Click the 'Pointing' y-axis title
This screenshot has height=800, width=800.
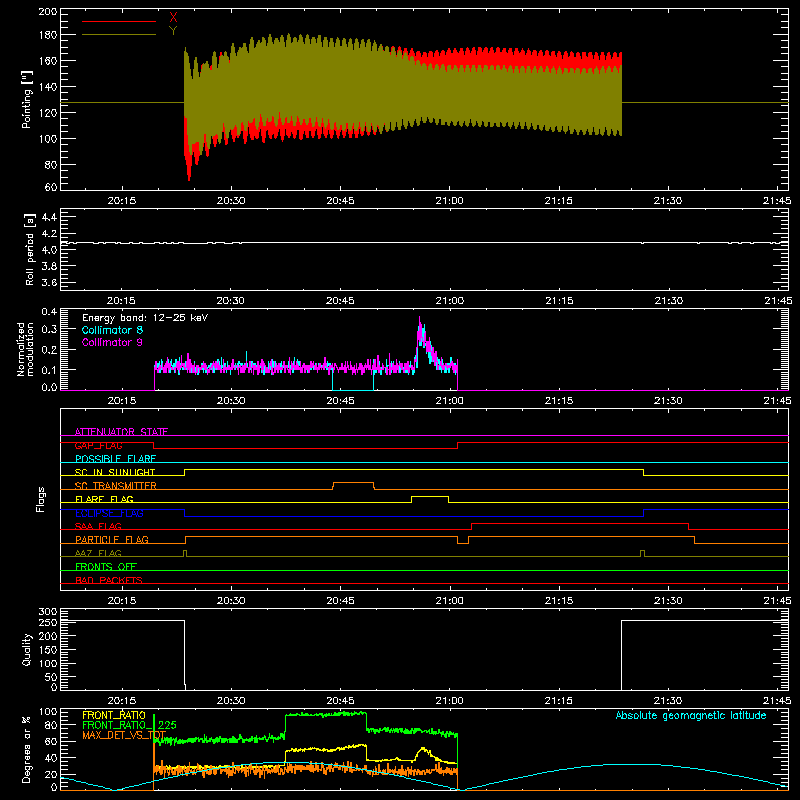(x=27, y=99)
